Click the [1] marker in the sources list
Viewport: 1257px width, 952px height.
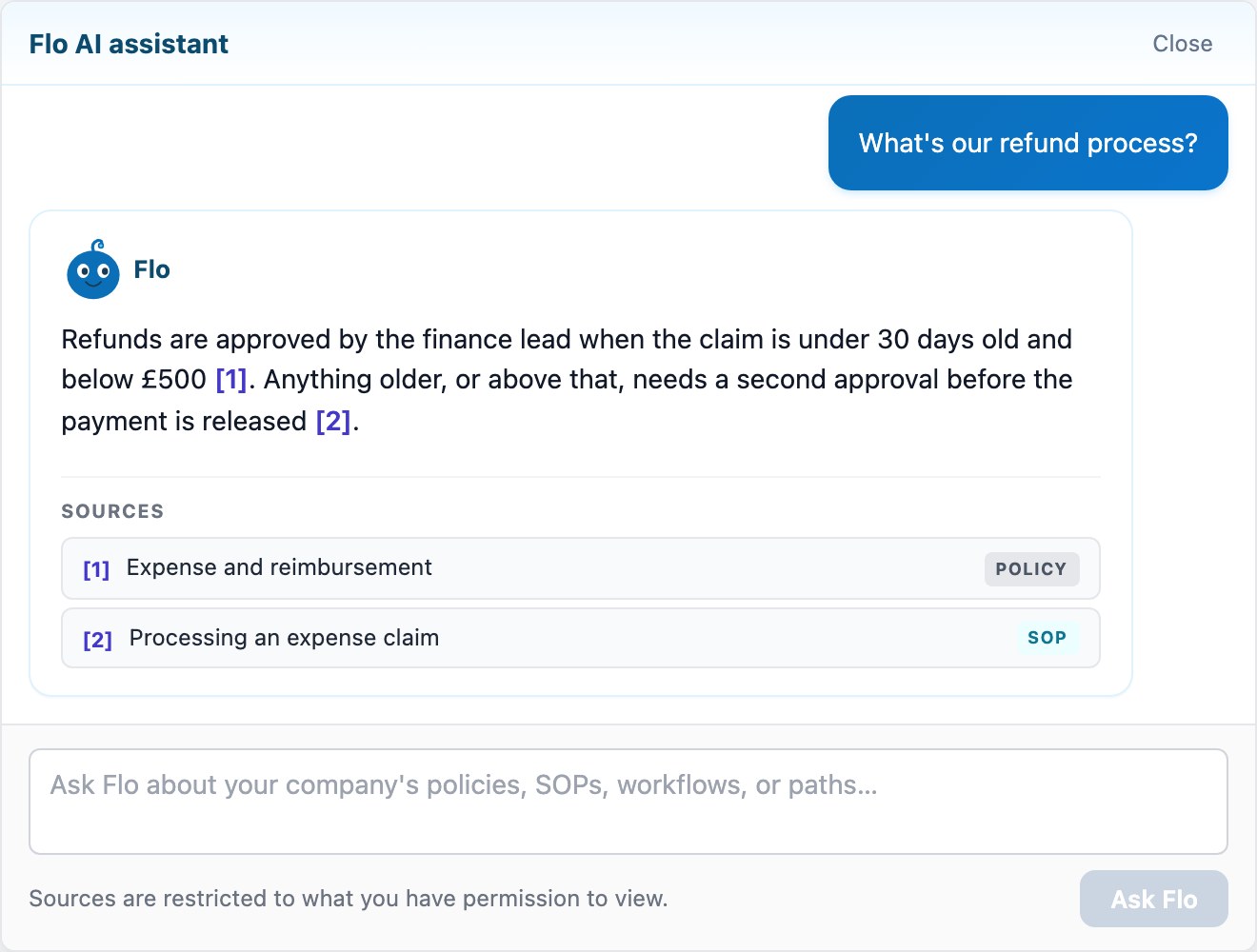96,569
